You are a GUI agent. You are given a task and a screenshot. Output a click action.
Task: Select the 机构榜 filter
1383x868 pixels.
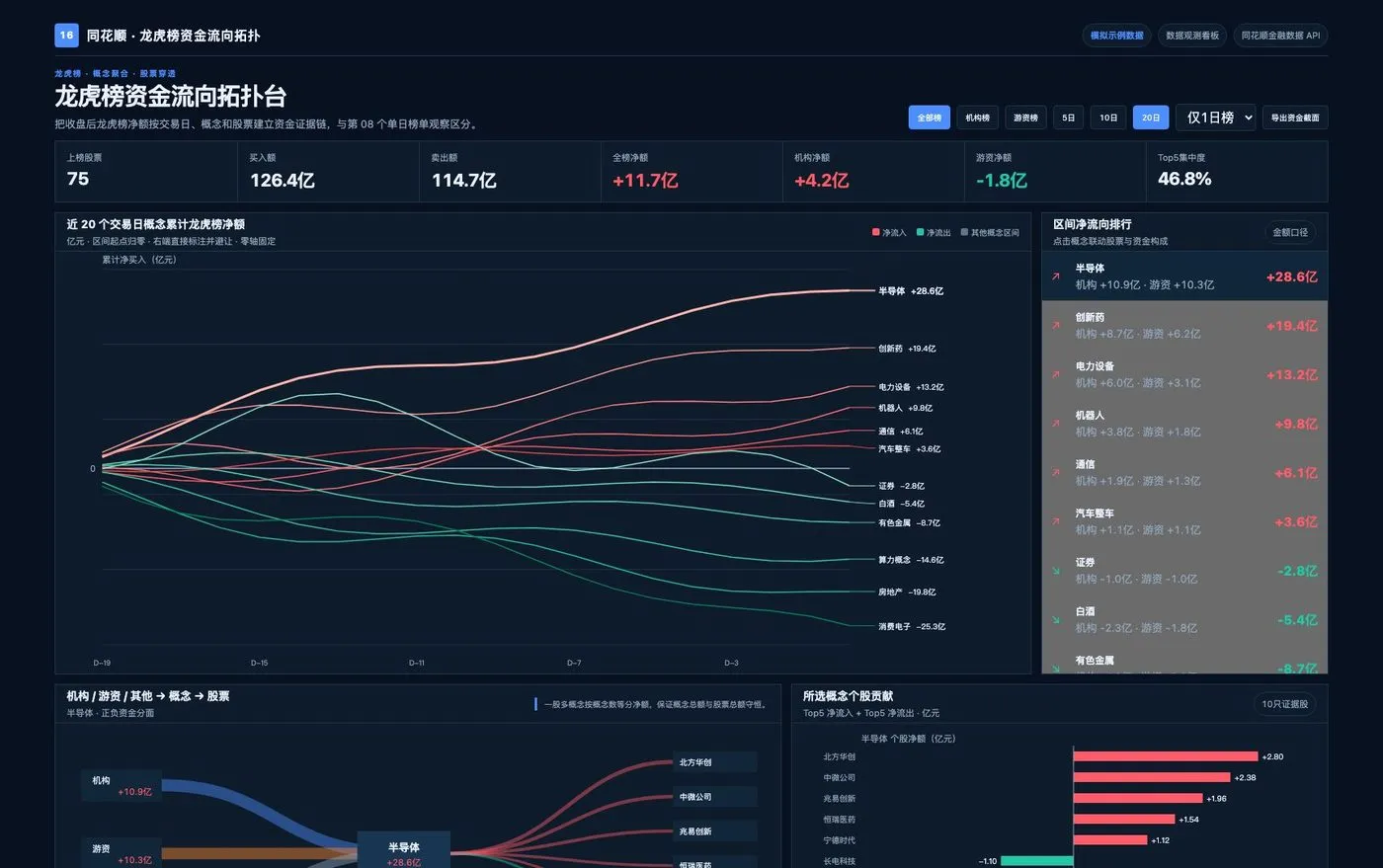click(x=977, y=118)
